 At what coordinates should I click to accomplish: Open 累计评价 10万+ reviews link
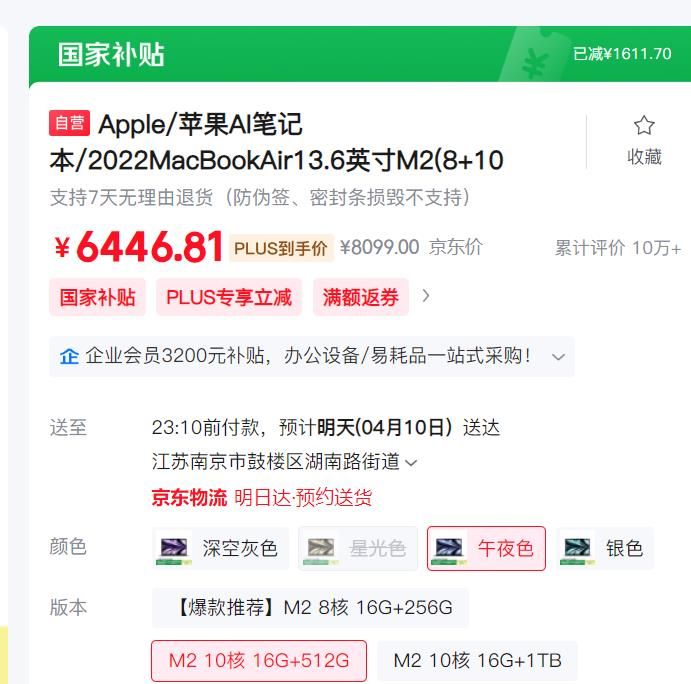coord(618,249)
